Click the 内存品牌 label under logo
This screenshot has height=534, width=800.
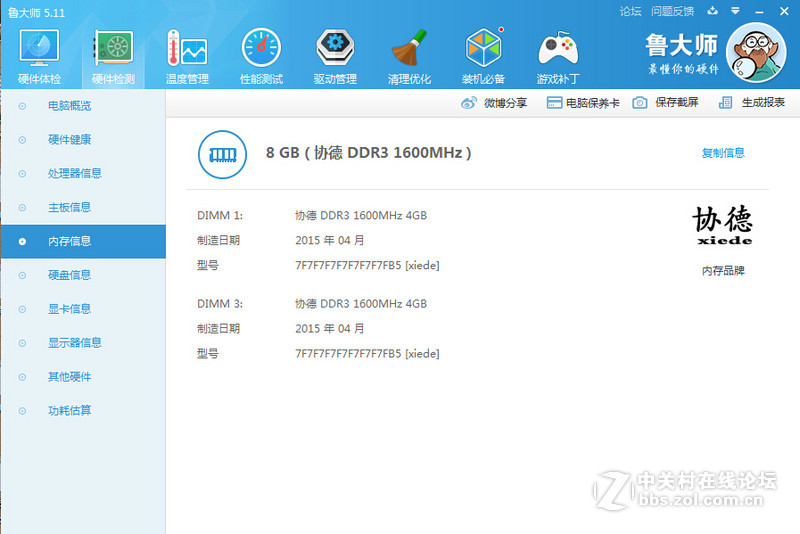723,271
